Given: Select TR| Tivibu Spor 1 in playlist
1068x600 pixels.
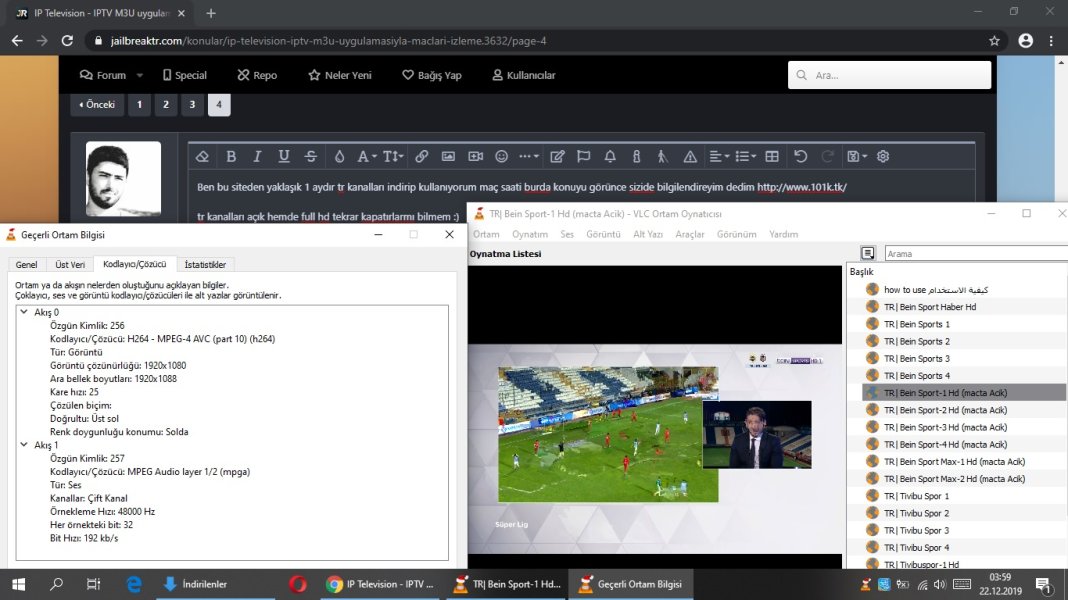Looking at the screenshot, I should [x=917, y=496].
